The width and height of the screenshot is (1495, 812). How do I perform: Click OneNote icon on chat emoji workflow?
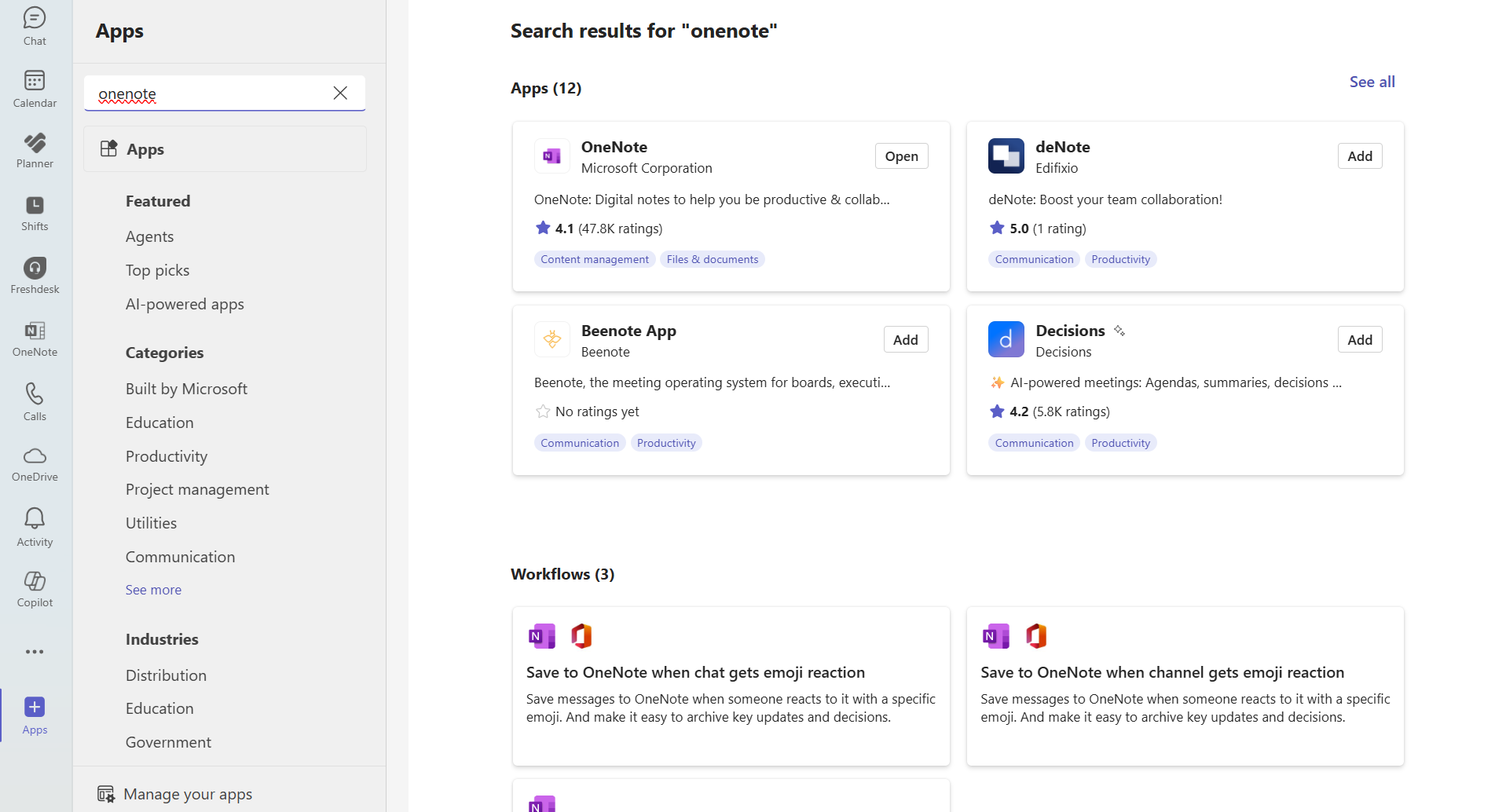(542, 635)
